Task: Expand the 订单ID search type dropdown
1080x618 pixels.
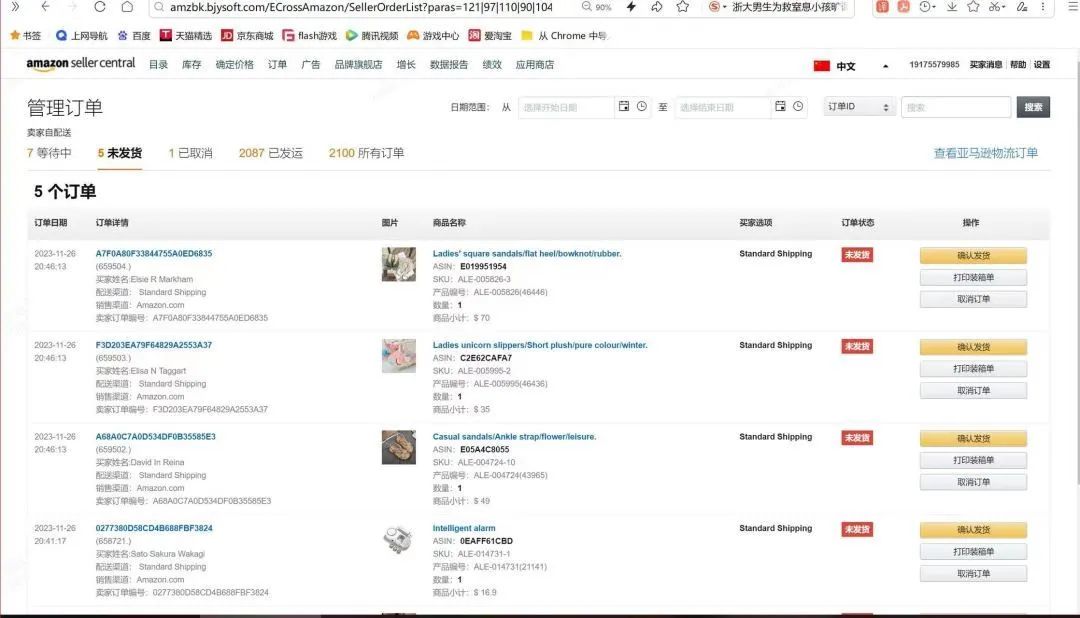Action: 858,107
